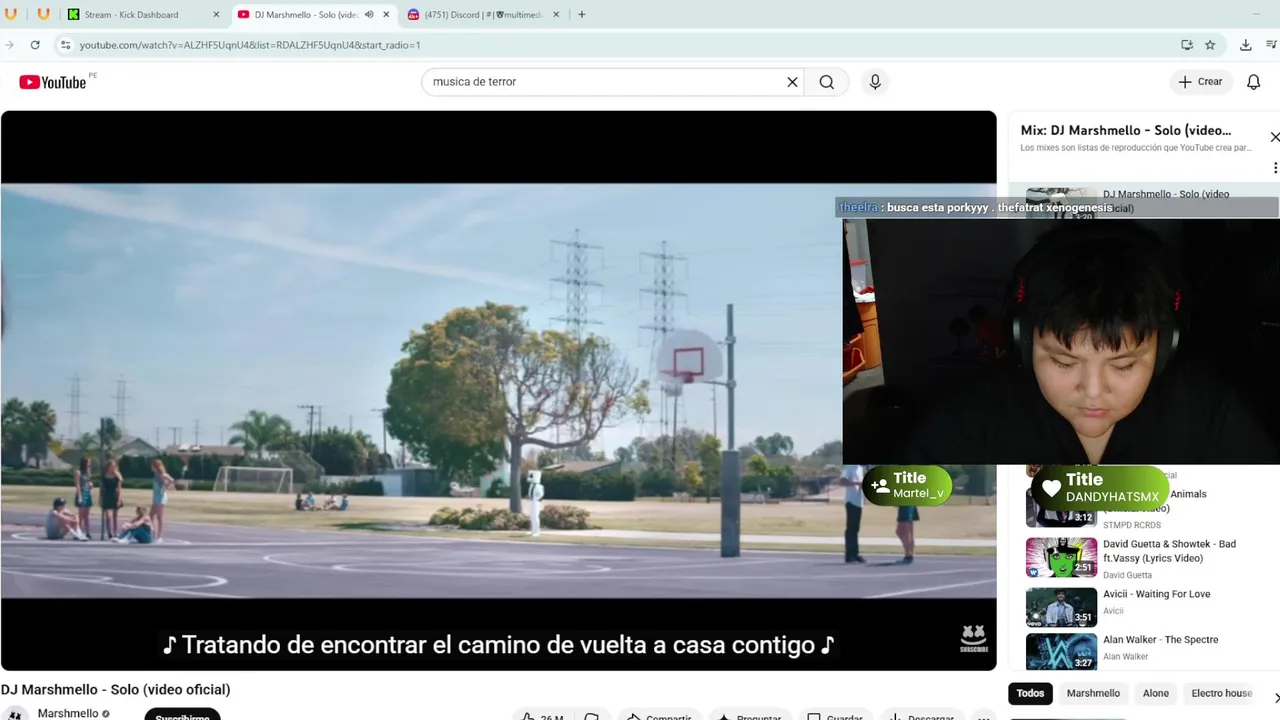
Task: Select the Electro house filter chip
Action: tap(1222, 693)
